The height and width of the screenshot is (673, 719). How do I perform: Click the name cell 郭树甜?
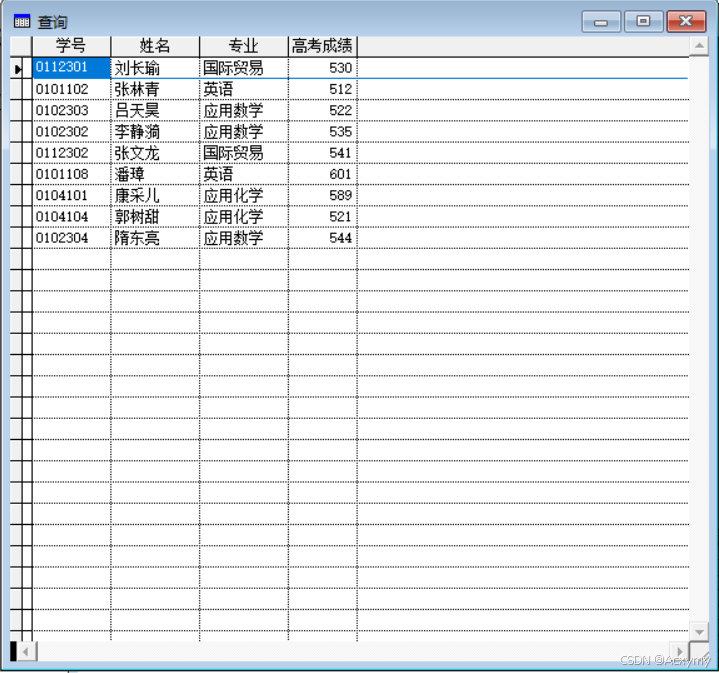click(x=155, y=216)
